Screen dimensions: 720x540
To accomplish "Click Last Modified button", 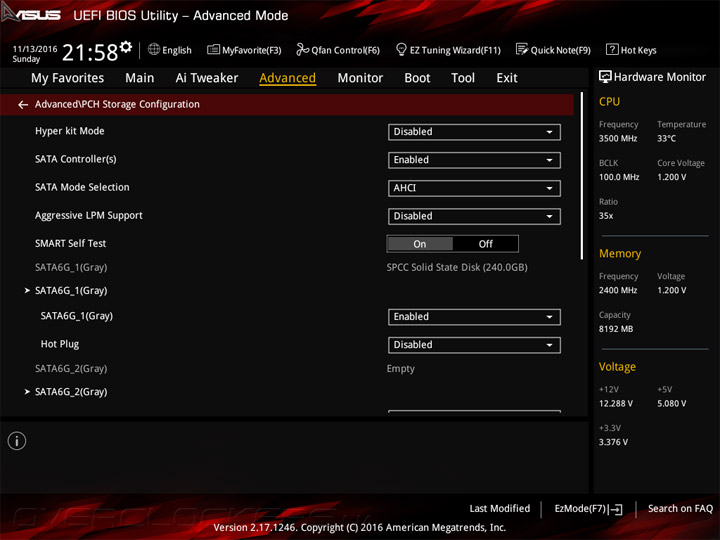I will (x=500, y=509).
